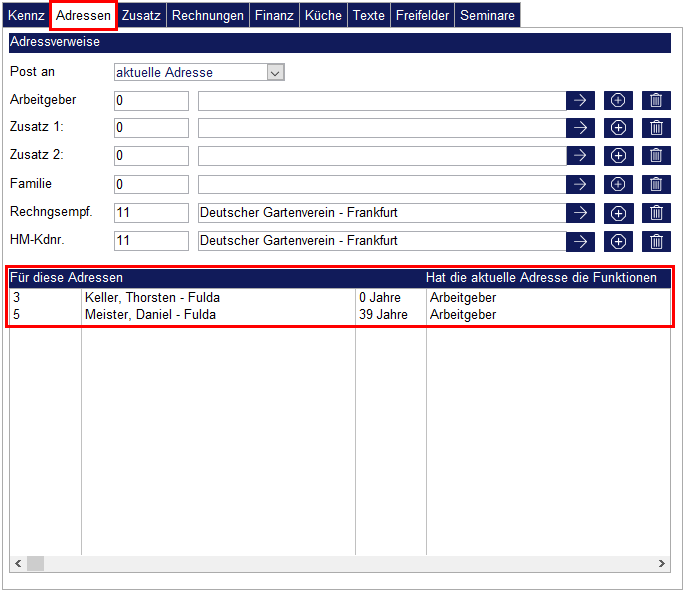Select the Seminare tab
Viewport: 687px width, 593px height.
tap(487, 16)
